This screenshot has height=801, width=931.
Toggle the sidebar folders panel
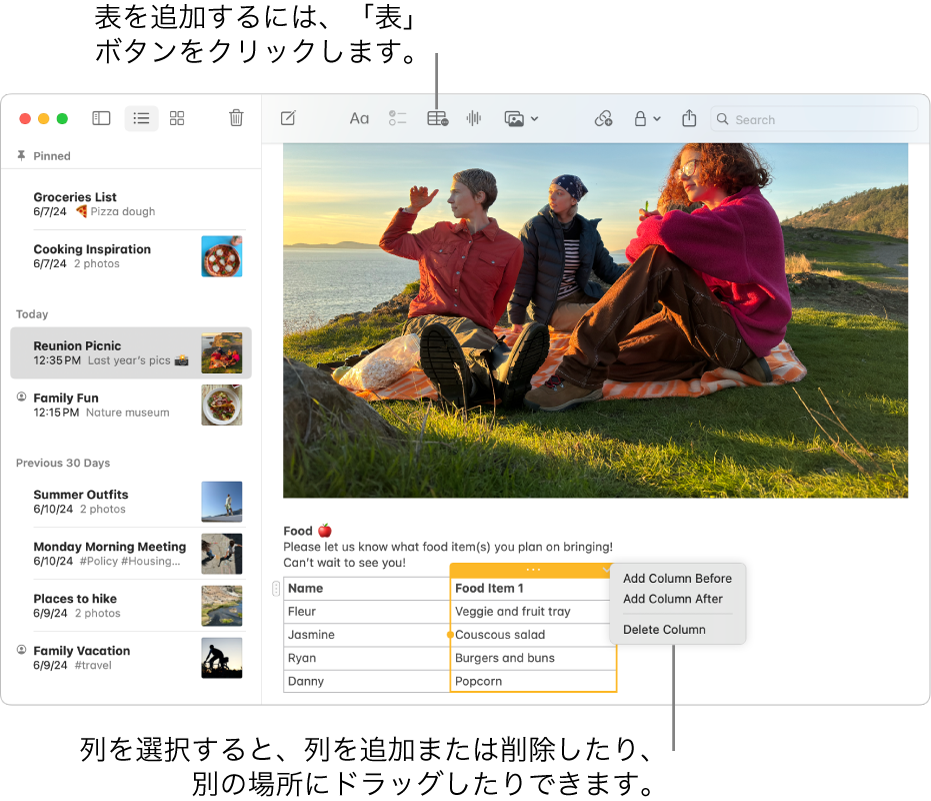tap(101, 118)
